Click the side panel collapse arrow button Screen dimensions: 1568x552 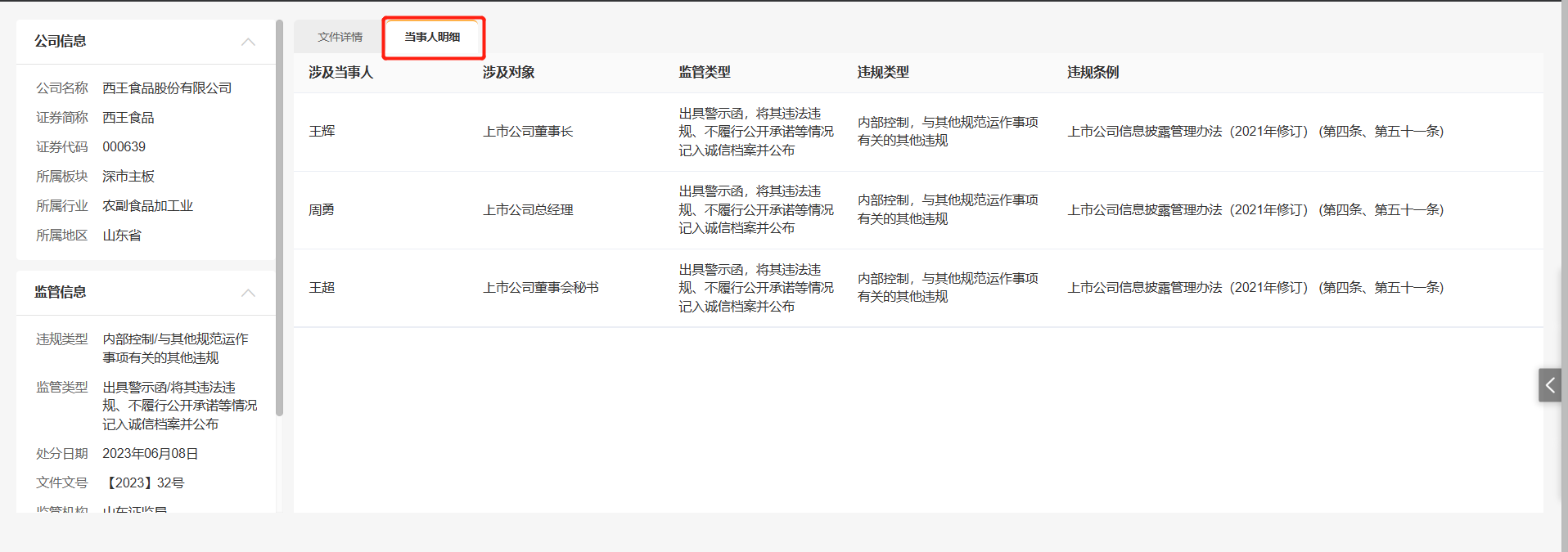1549,385
